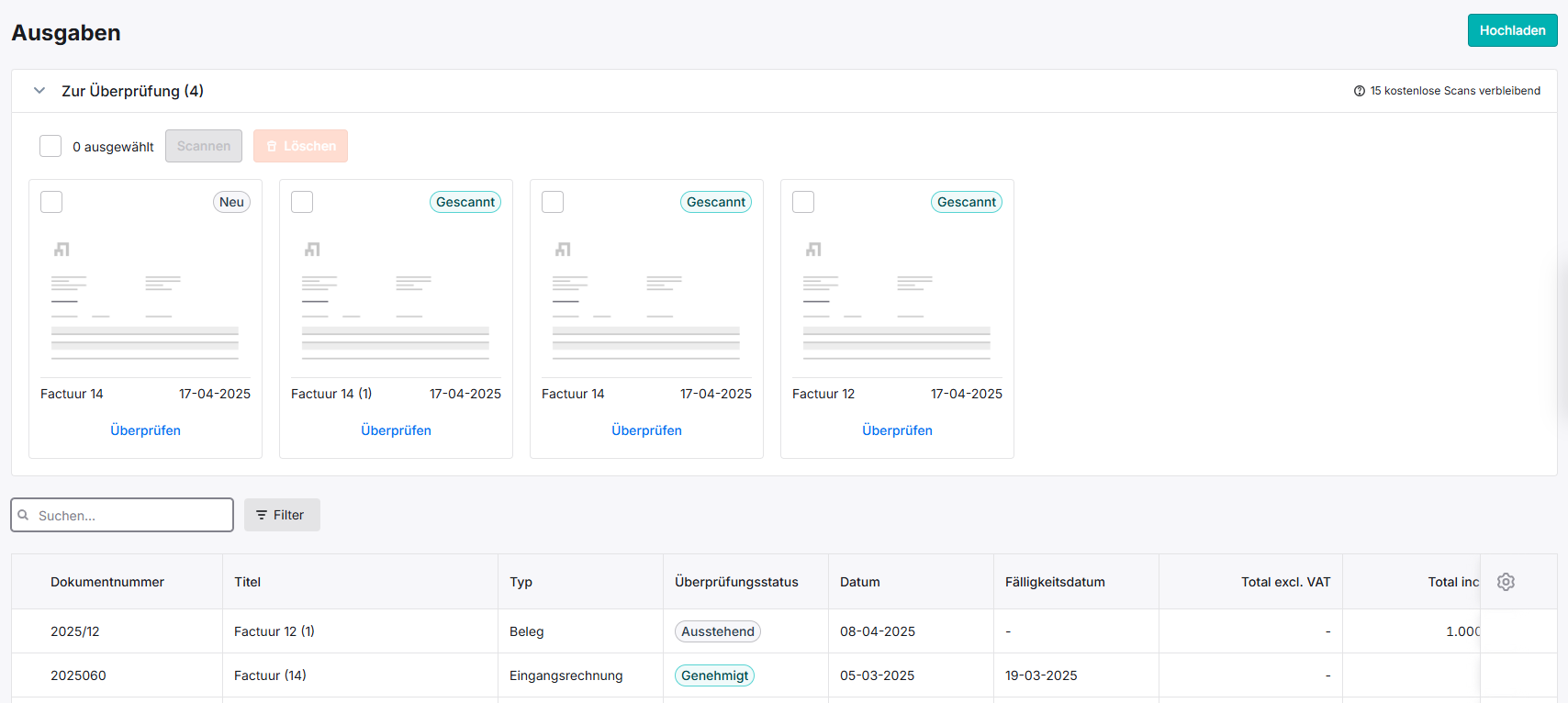Screen dimensions: 1568x703
Task: Click the help icon beside free scans
Action: click(1360, 91)
